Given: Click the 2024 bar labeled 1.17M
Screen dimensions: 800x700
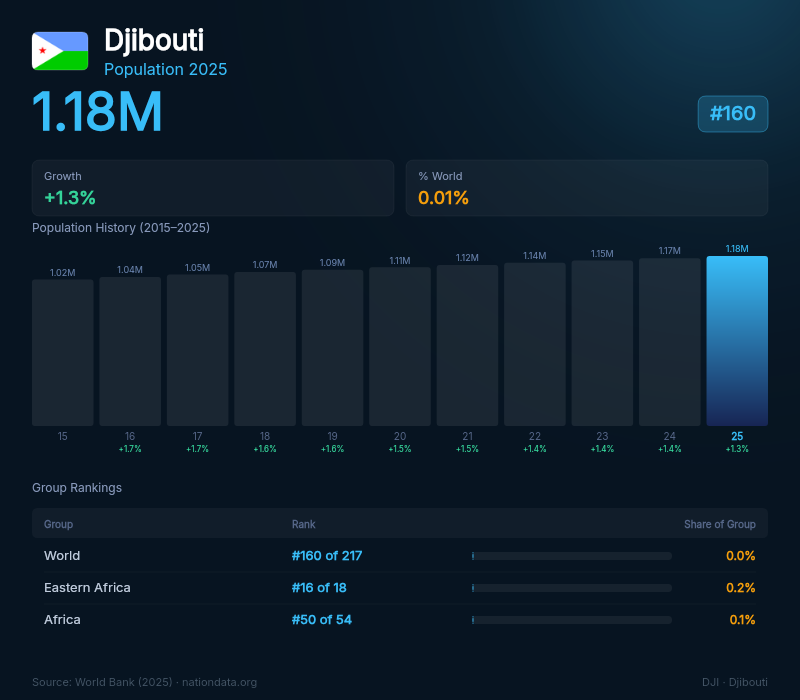Looking at the screenshot, I should tap(669, 342).
